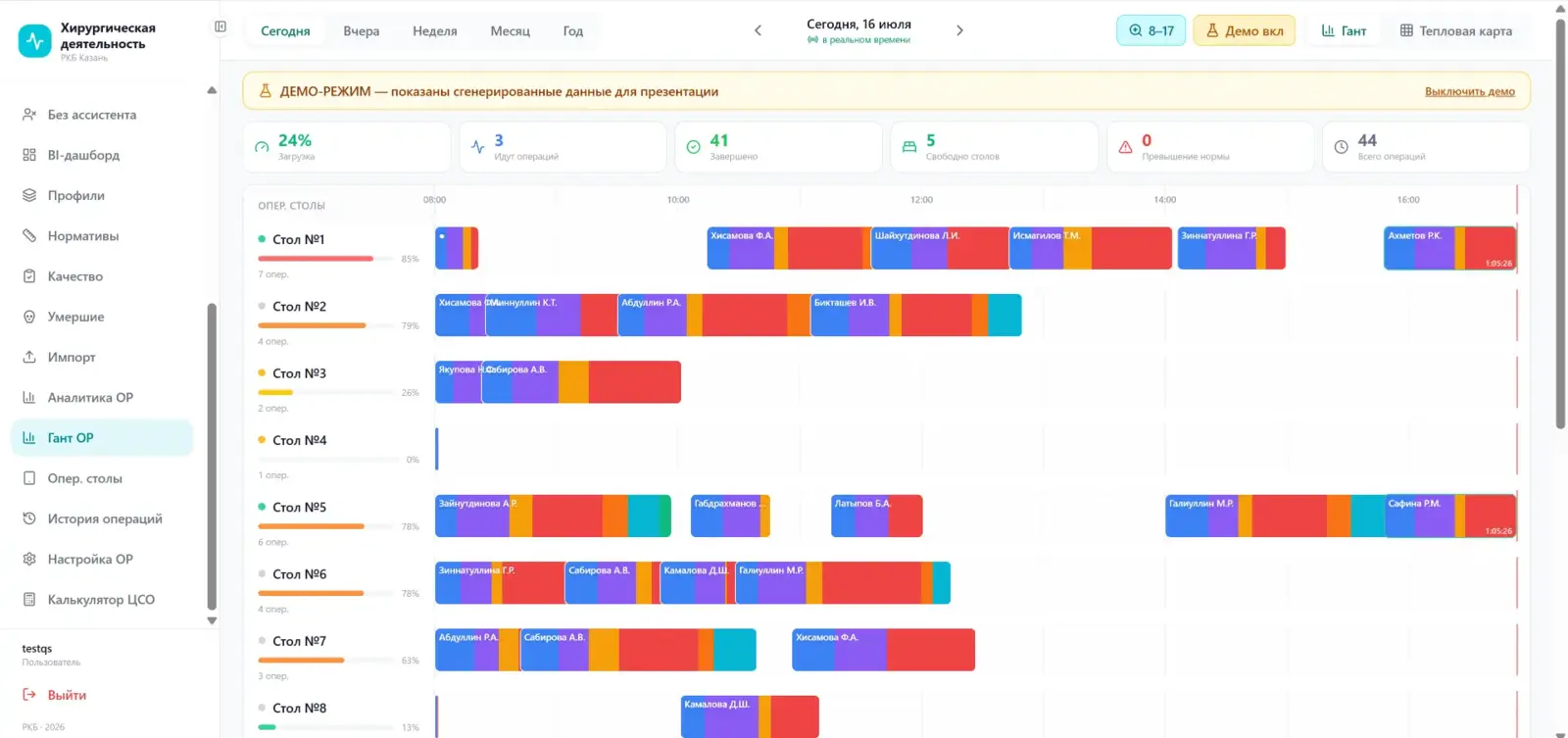Toggle Демо вкл mode

[1245, 30]
